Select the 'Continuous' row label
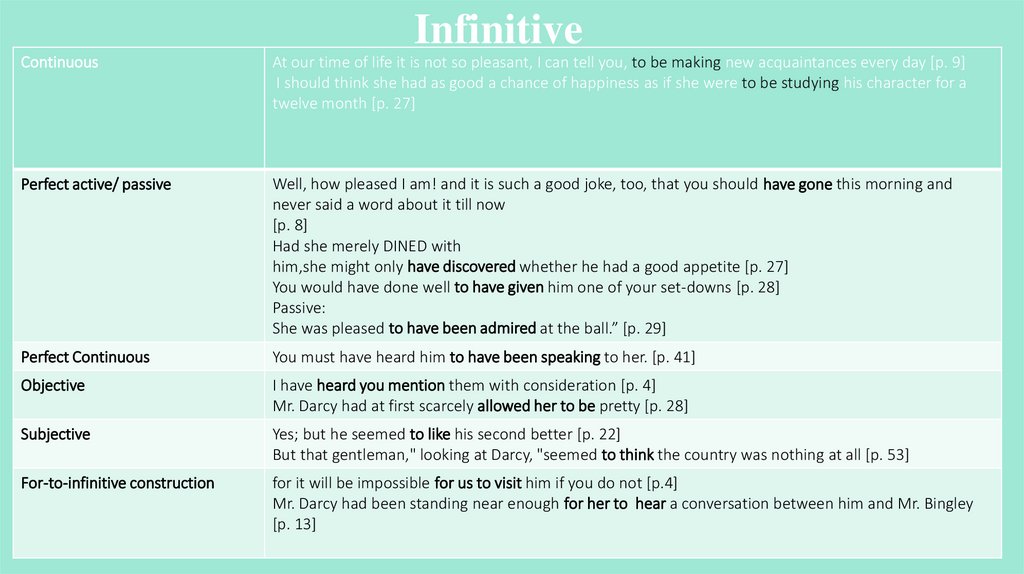Image resolution: width=1024 pixels, height=574 pixels. (x=60, y=62)
